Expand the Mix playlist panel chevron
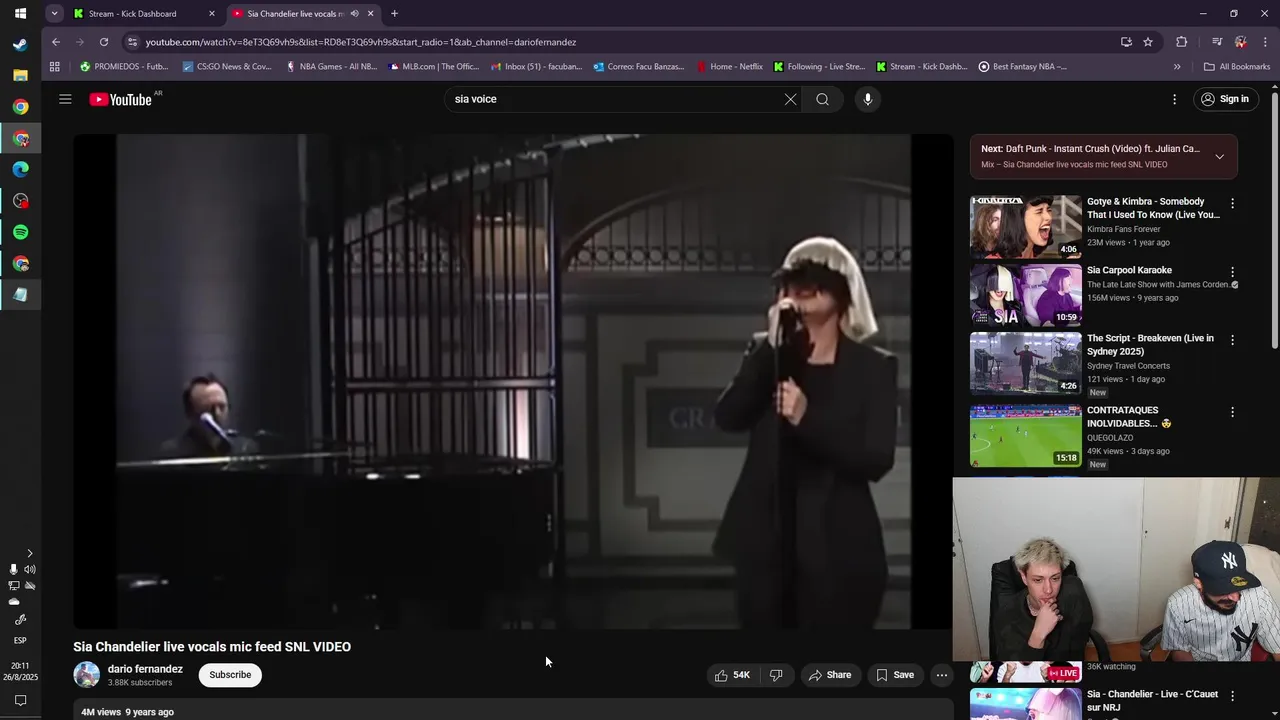This screenshot has width=1280, height=720. pyautogui.click(x=1219, y=156)
